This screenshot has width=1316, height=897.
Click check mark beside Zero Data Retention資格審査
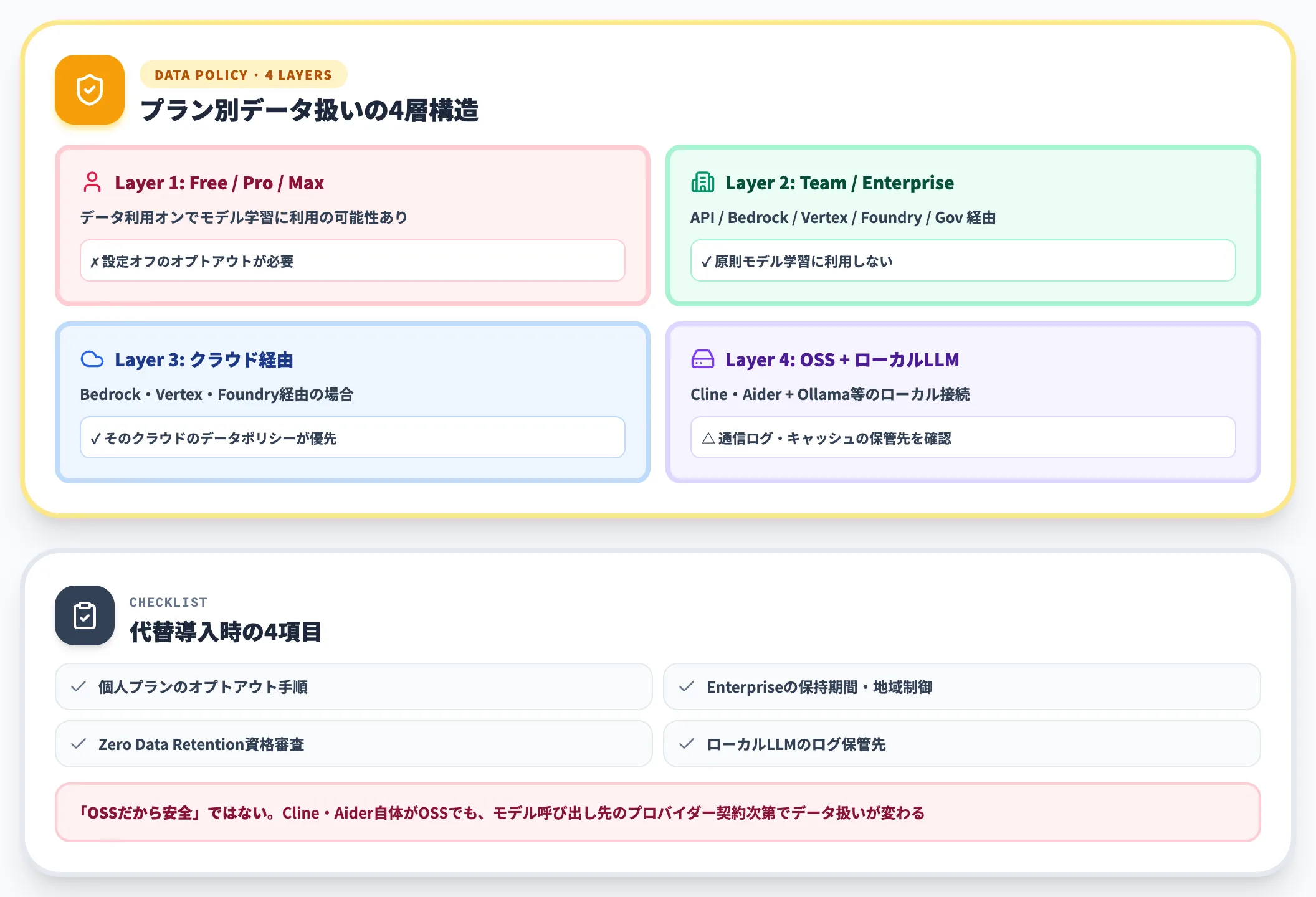point(79,744)
